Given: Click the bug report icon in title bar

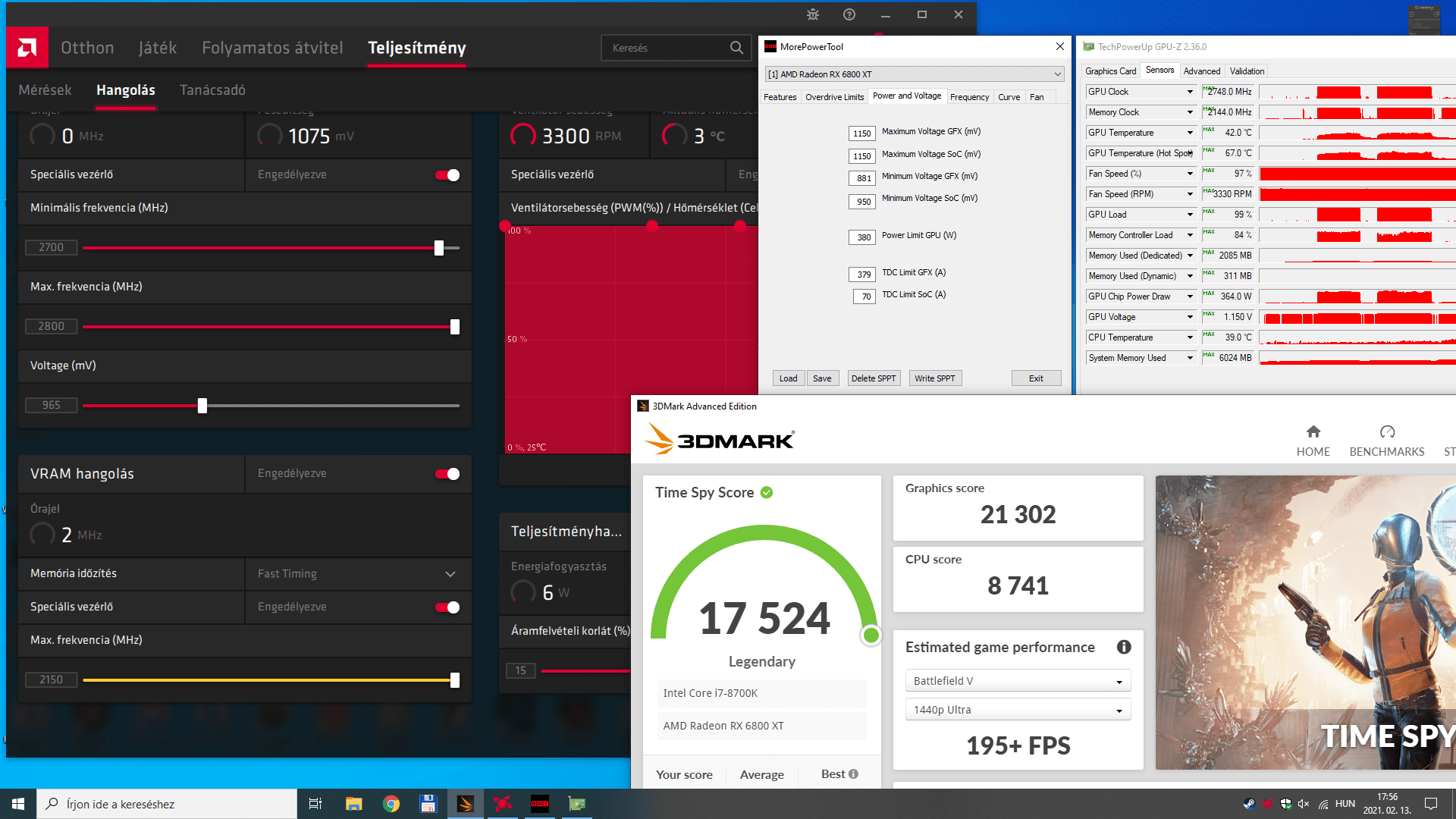Looking at the screenshot, I should point(813,14).
